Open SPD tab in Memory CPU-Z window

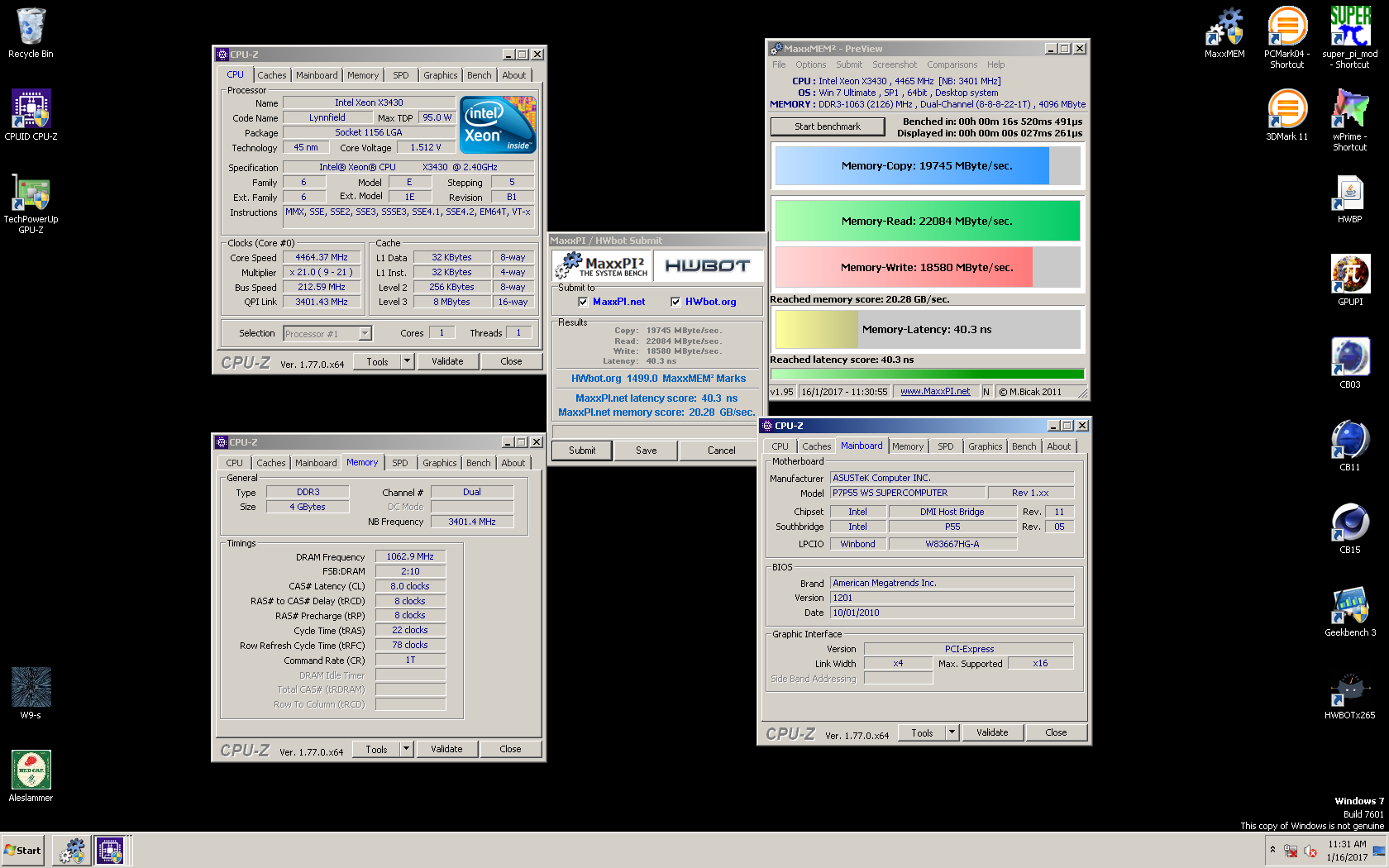(400, 463)
